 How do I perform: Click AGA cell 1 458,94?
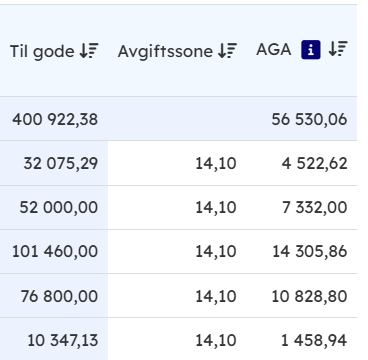[x=314, y=340]
